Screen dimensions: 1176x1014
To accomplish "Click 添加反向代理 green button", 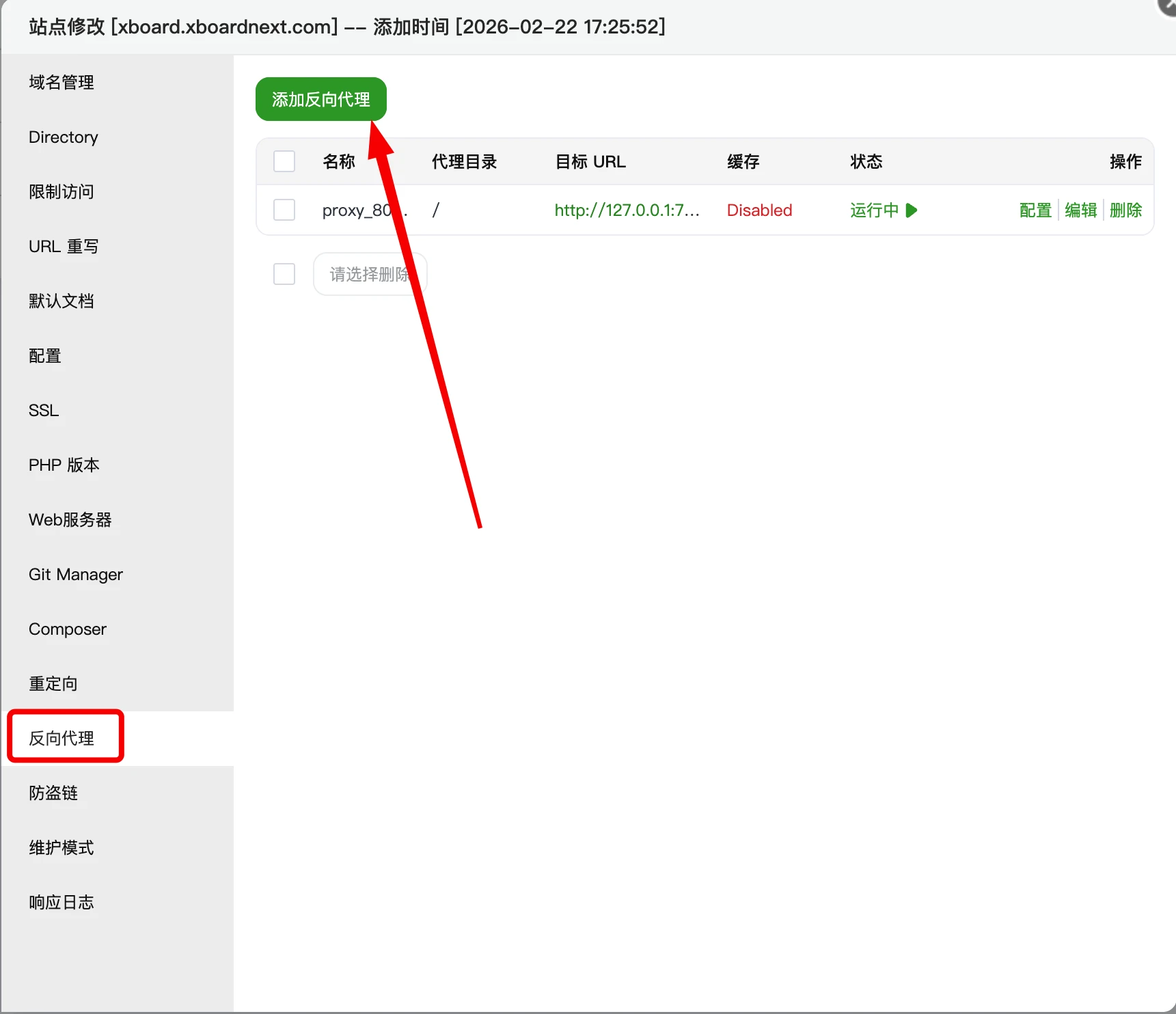I will click(x=320, y=99).
